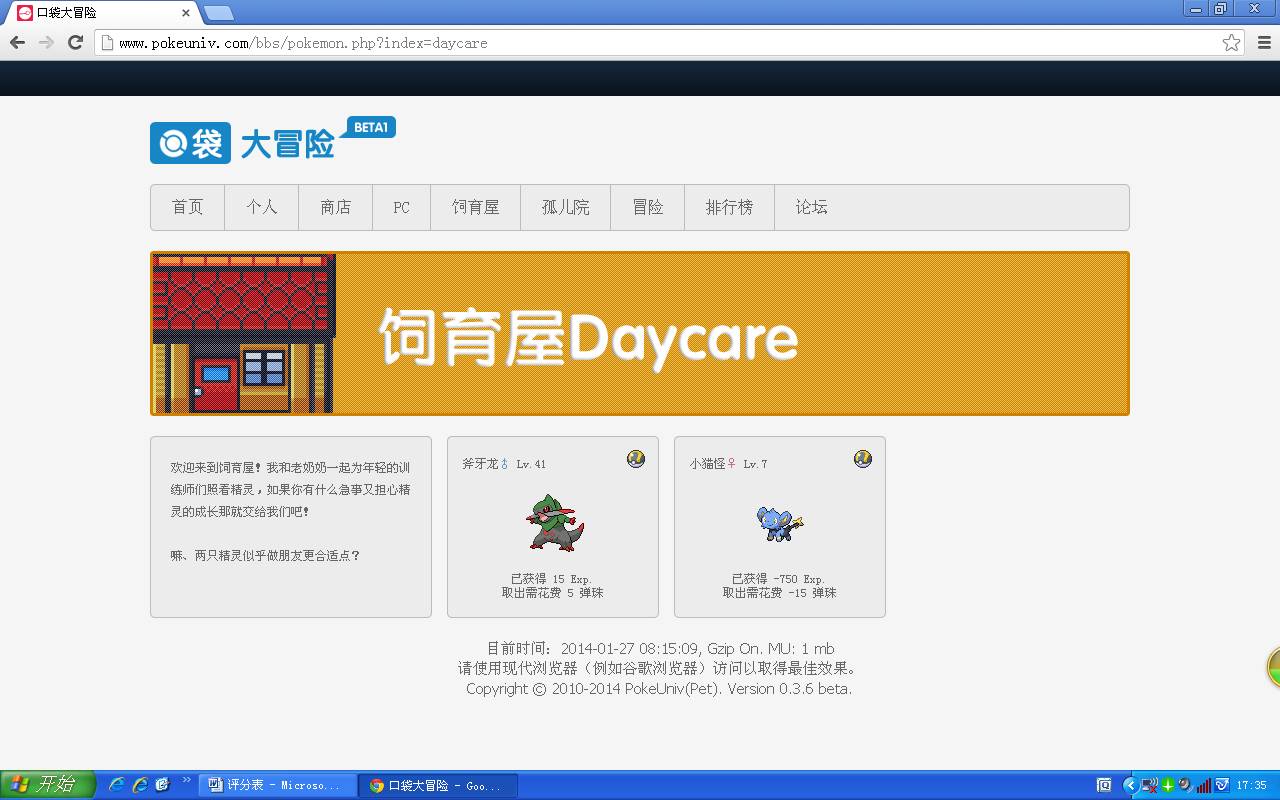The height and width of the screenshot is (800, 1280).
Task: Bookmark this page with the star icon
Action: pos(1231,42)
